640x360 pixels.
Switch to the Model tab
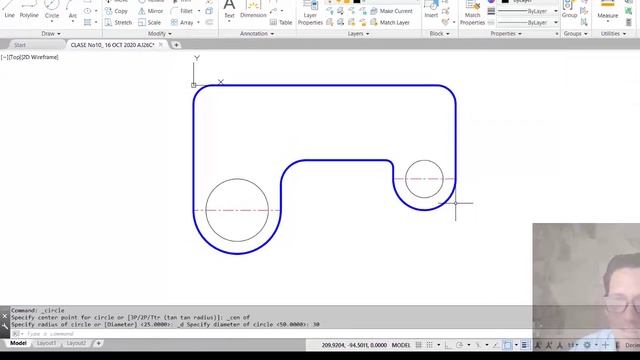(x=18, y=343)
